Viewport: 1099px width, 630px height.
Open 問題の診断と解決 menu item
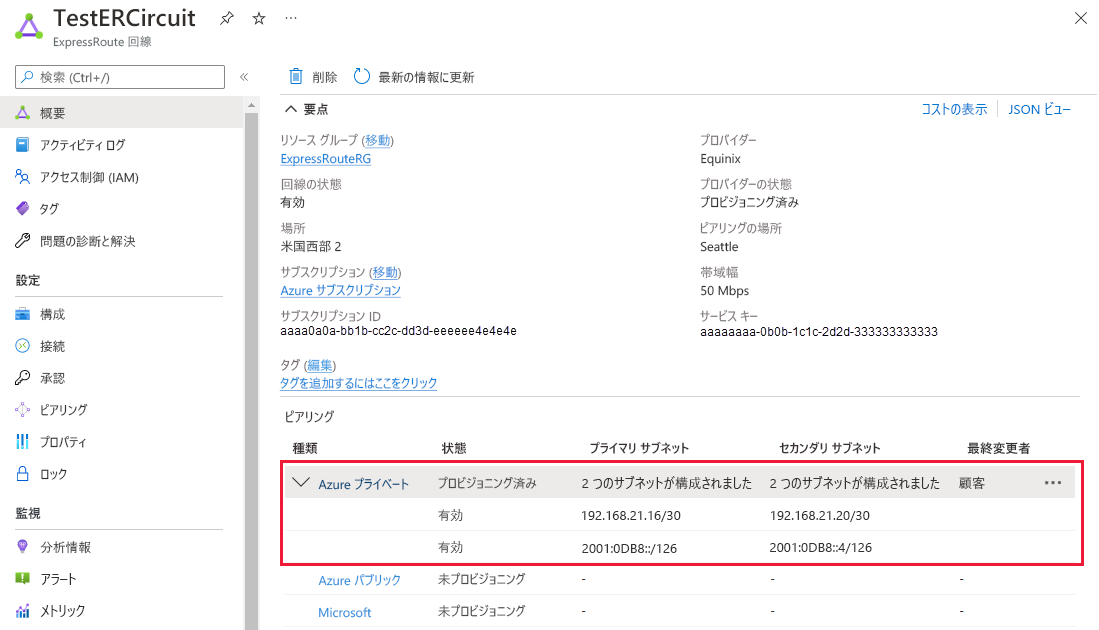[x=88, y=241]
